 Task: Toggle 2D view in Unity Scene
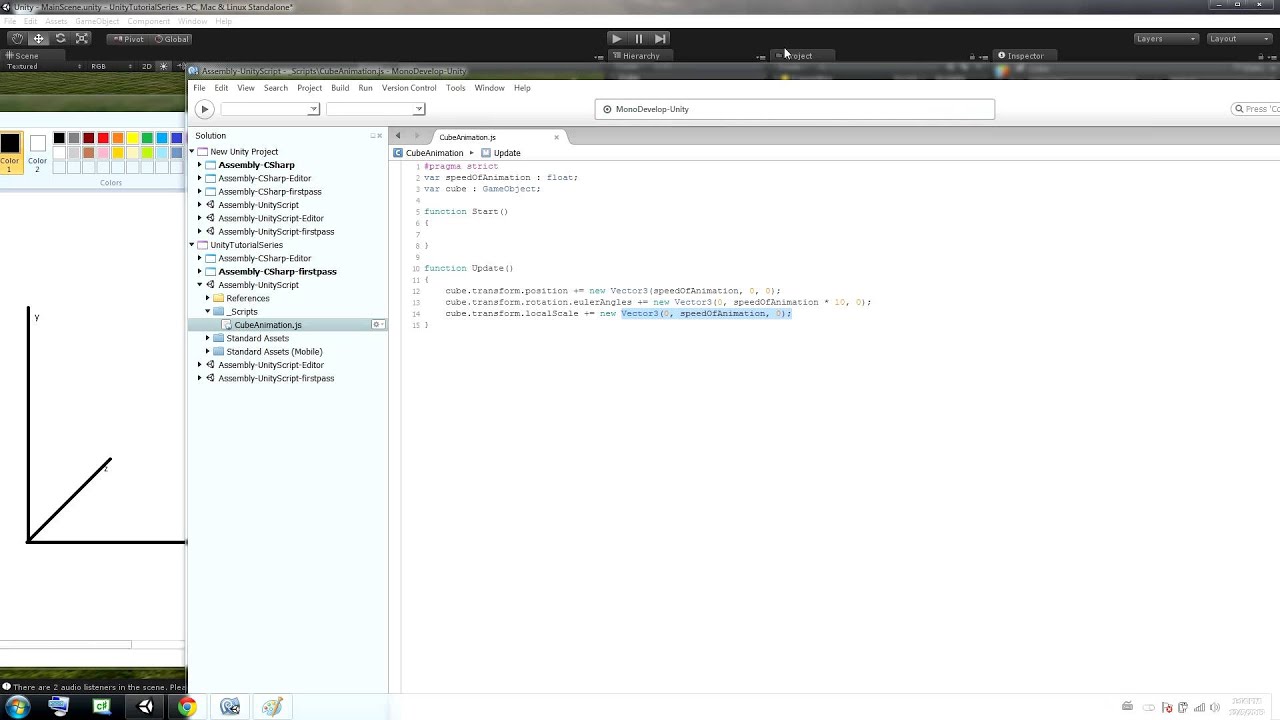pyautogui.click(x=146, y=66)
